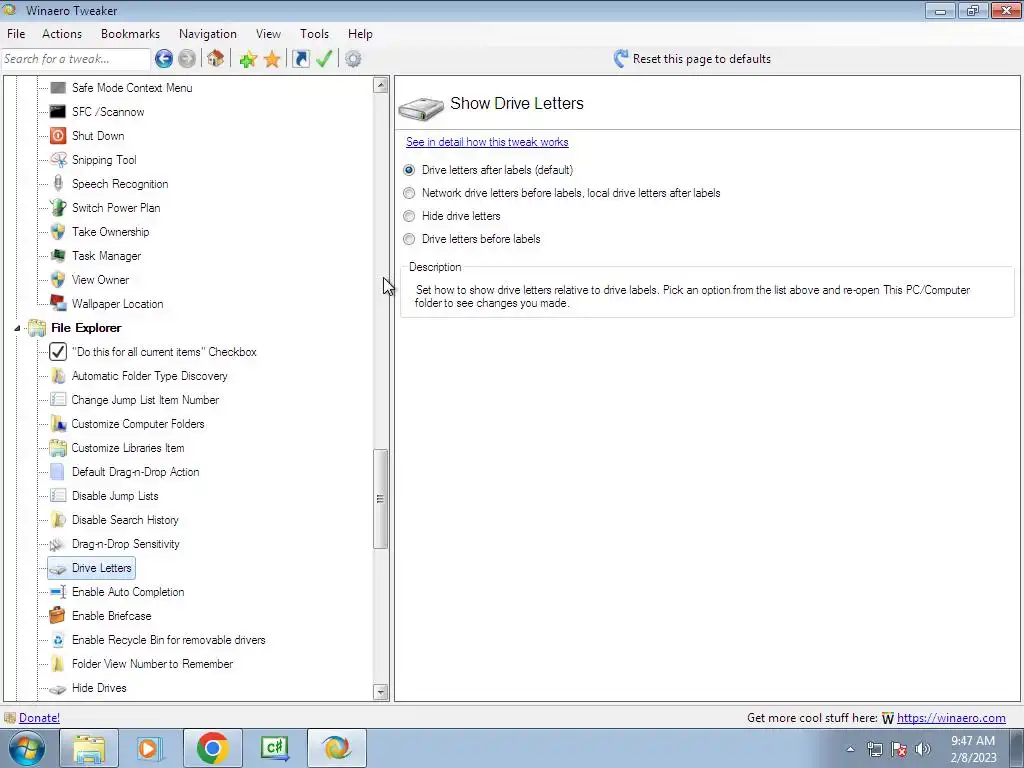The image size is (1024, 768).
Task: Click the tree vertical scrollbar thumb
Action: click(x=381, y=499)
